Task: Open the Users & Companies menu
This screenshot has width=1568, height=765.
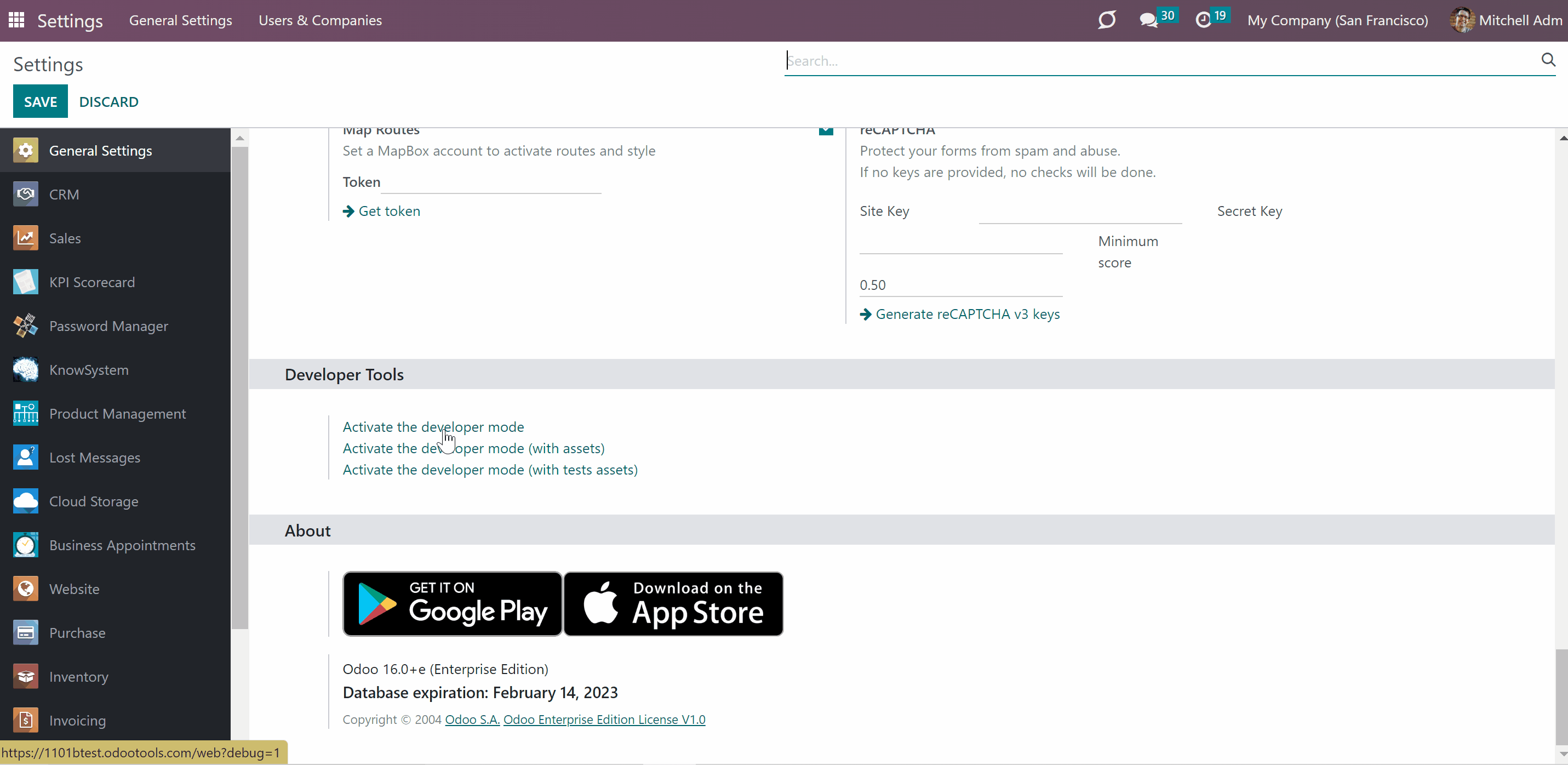Action: (x=320, y=20)
